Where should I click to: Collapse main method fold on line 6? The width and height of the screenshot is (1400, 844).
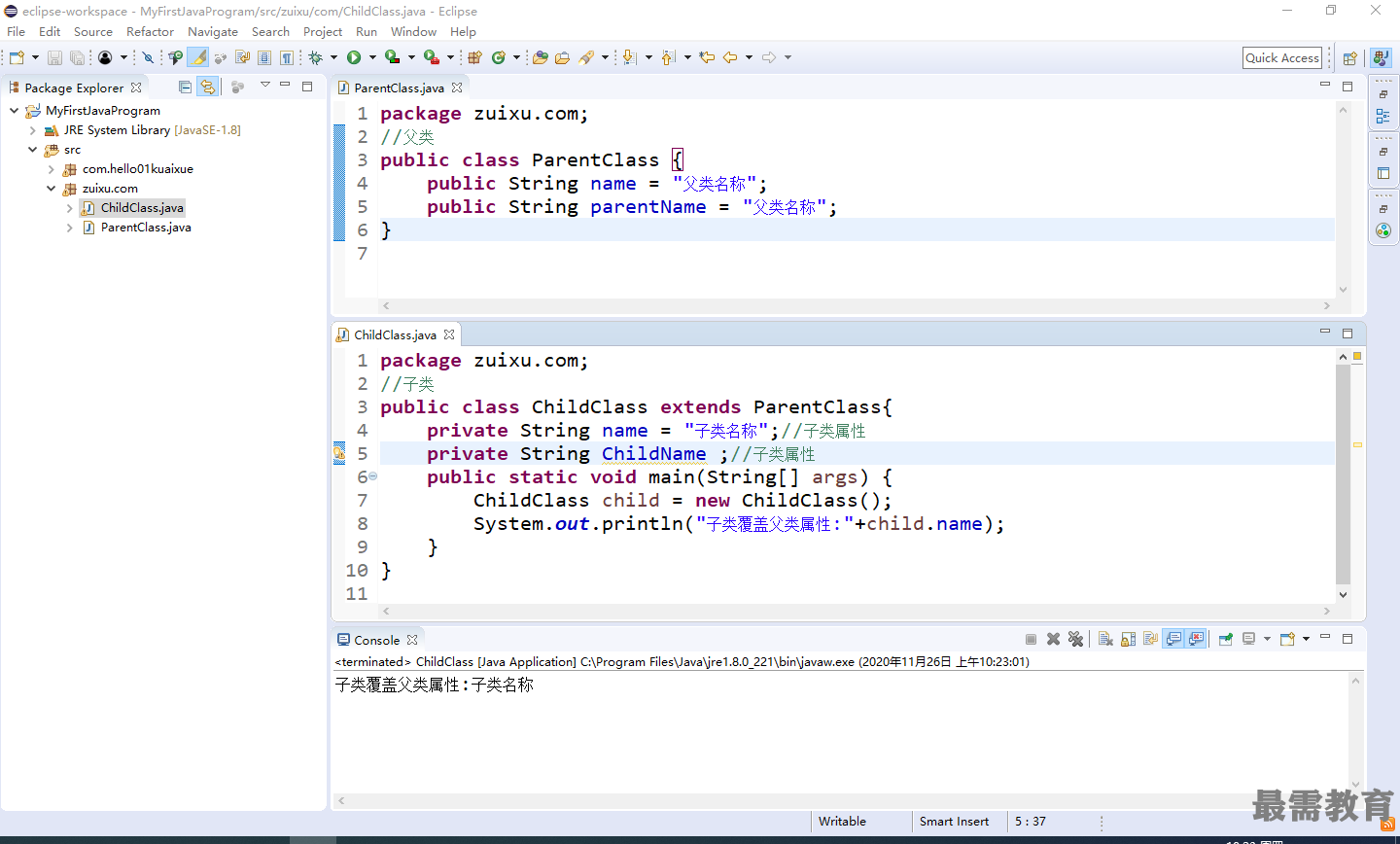pos(373,476)
